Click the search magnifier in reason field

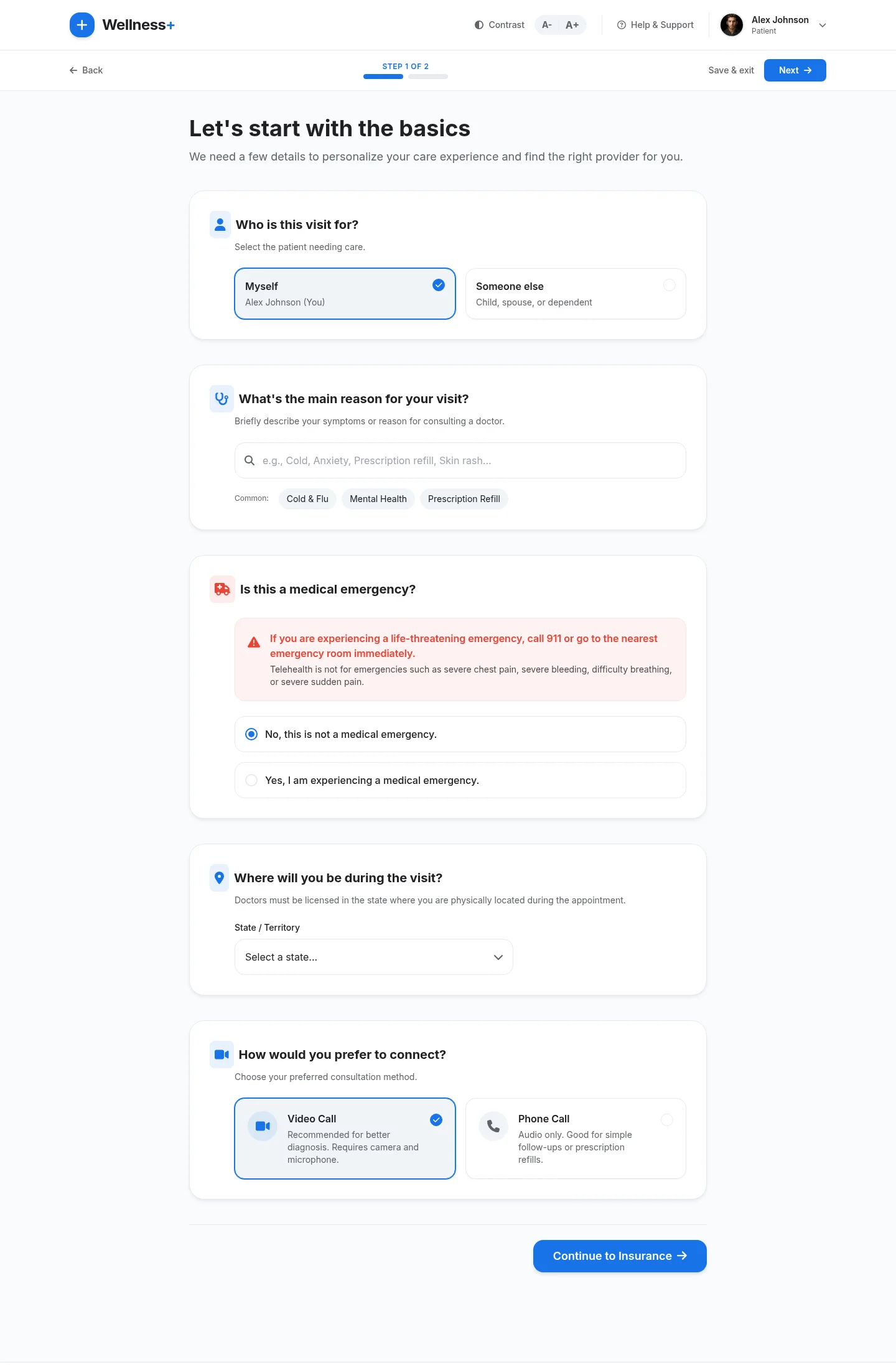tap(250, 460)
